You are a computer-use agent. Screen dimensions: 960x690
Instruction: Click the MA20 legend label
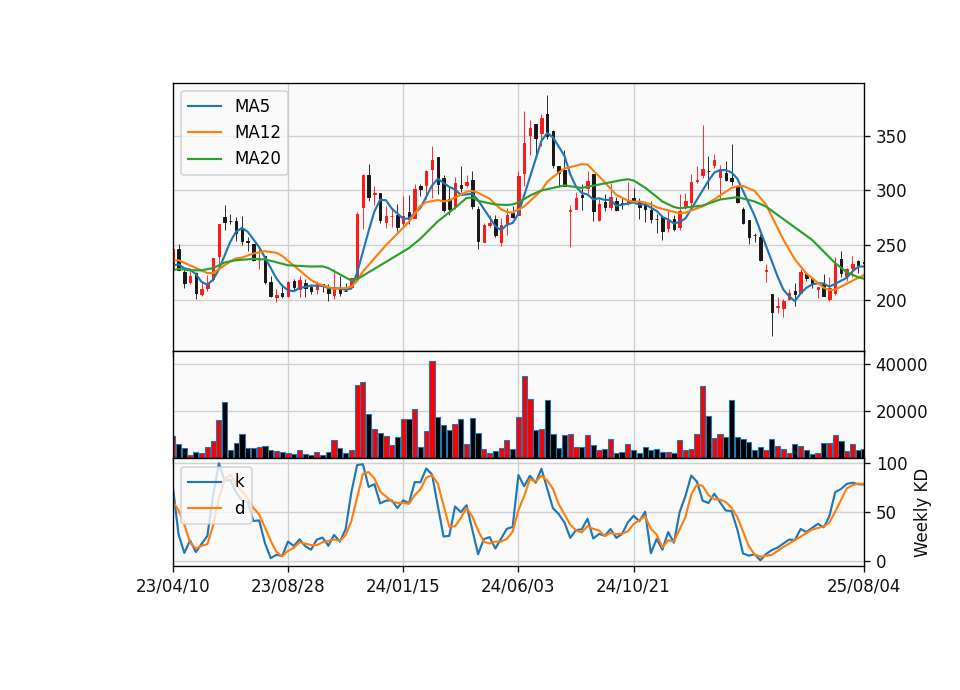(x=257, y=158)
